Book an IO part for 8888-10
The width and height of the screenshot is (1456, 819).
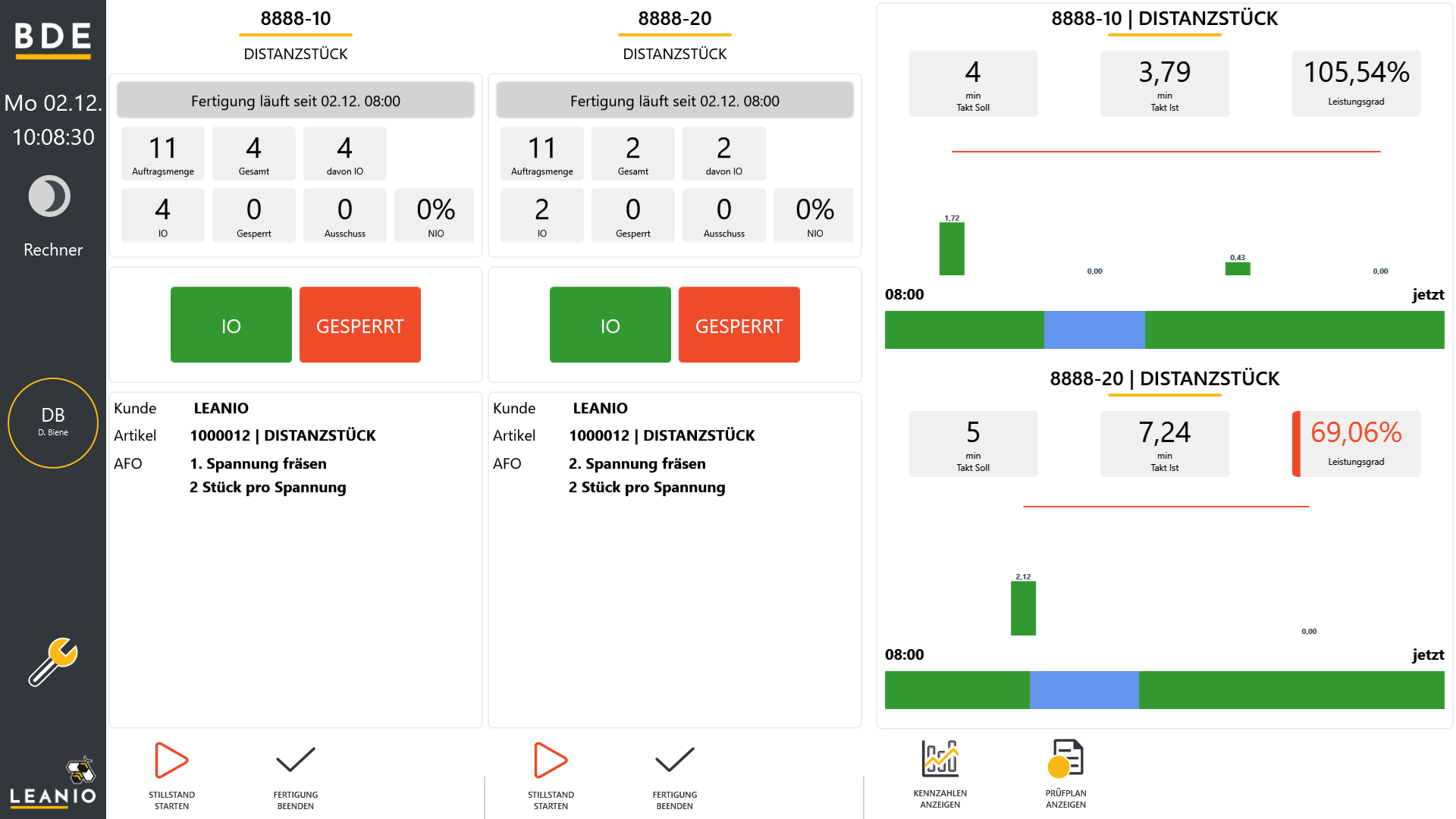231,325
